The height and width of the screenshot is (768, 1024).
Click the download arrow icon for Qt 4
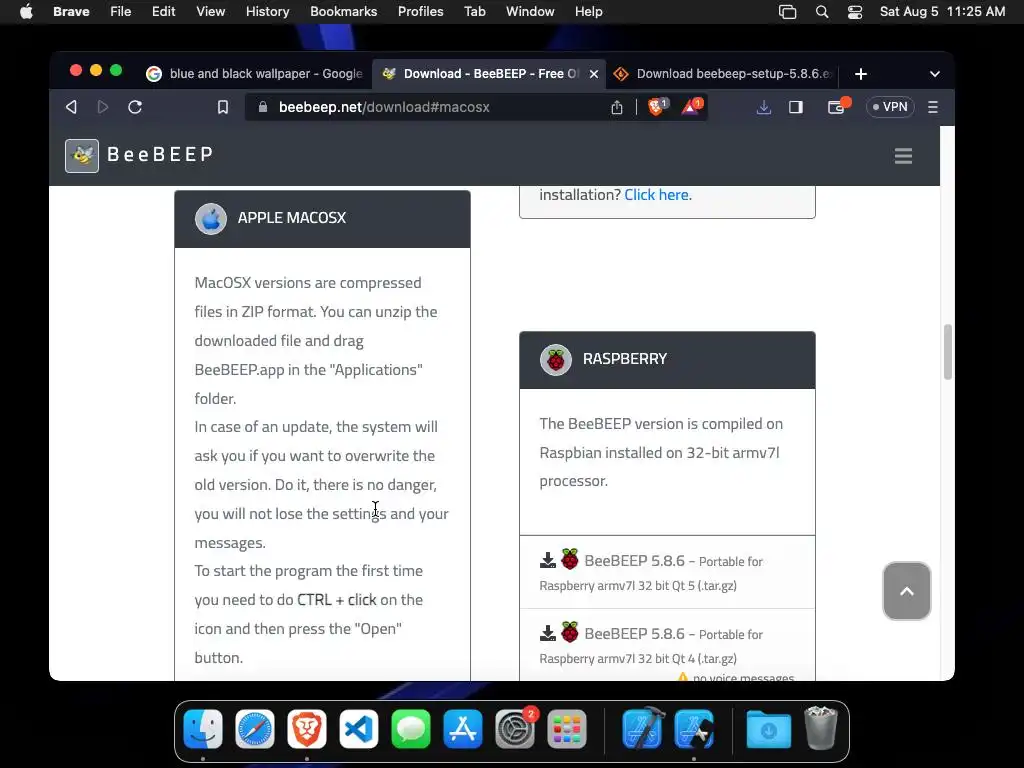[x=548, y=633]
